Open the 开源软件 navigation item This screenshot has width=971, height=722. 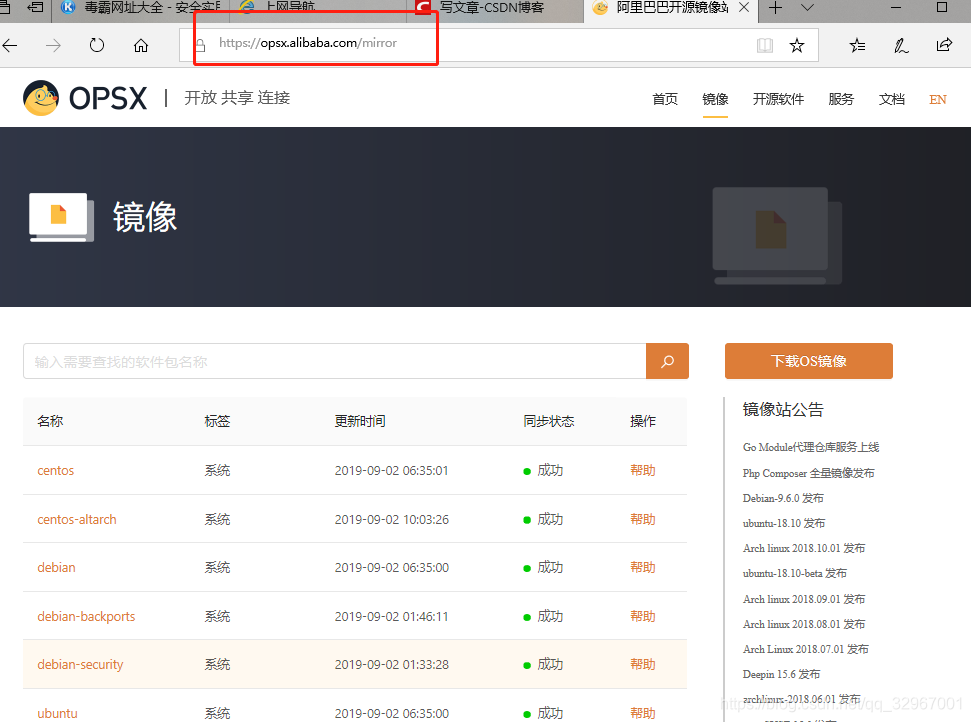tap(778, 99)
